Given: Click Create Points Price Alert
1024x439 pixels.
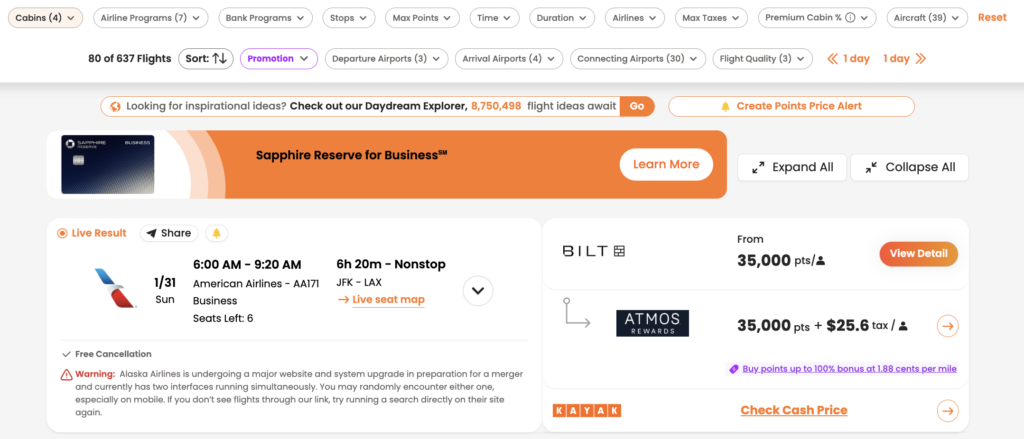Looking at the screenshot, I should click(792, 106).
